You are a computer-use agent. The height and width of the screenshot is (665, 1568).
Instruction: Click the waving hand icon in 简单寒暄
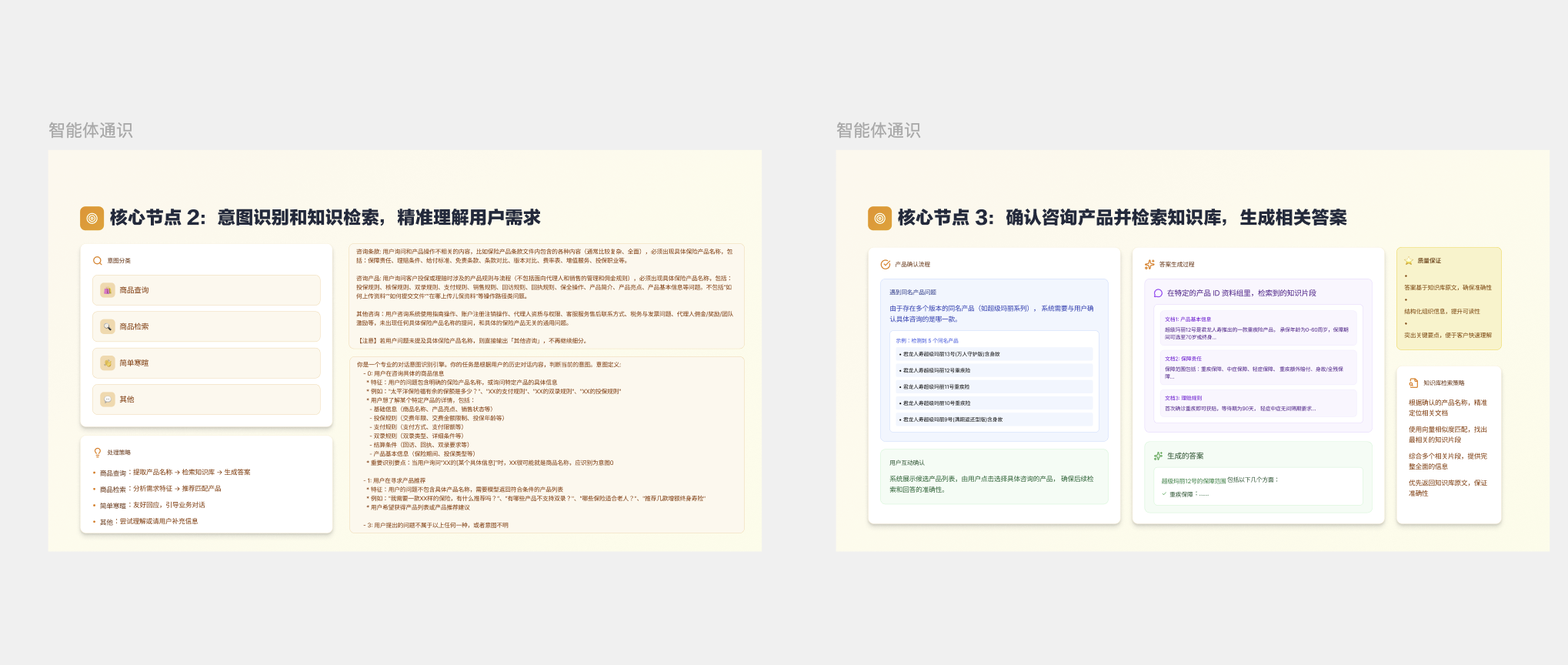(x=108, y=363)
